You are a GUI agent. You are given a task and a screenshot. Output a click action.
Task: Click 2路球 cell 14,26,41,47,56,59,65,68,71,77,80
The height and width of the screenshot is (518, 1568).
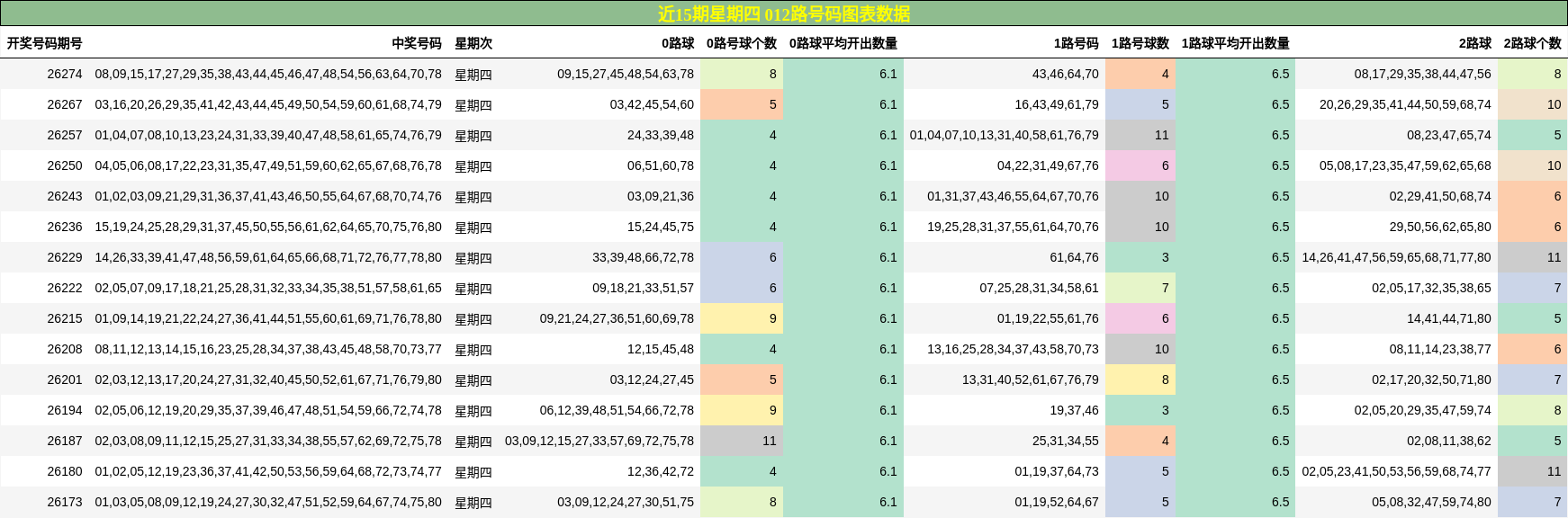click(1397, 257)
